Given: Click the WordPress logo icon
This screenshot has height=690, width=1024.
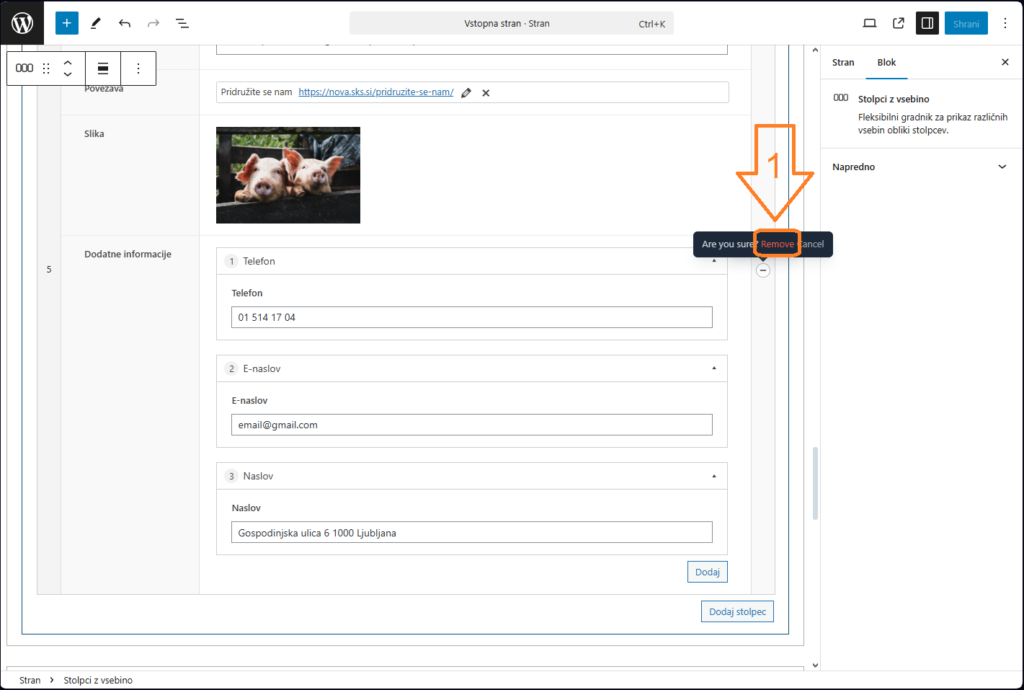Looking at the screenshot, I should click(x=23, y=23).
